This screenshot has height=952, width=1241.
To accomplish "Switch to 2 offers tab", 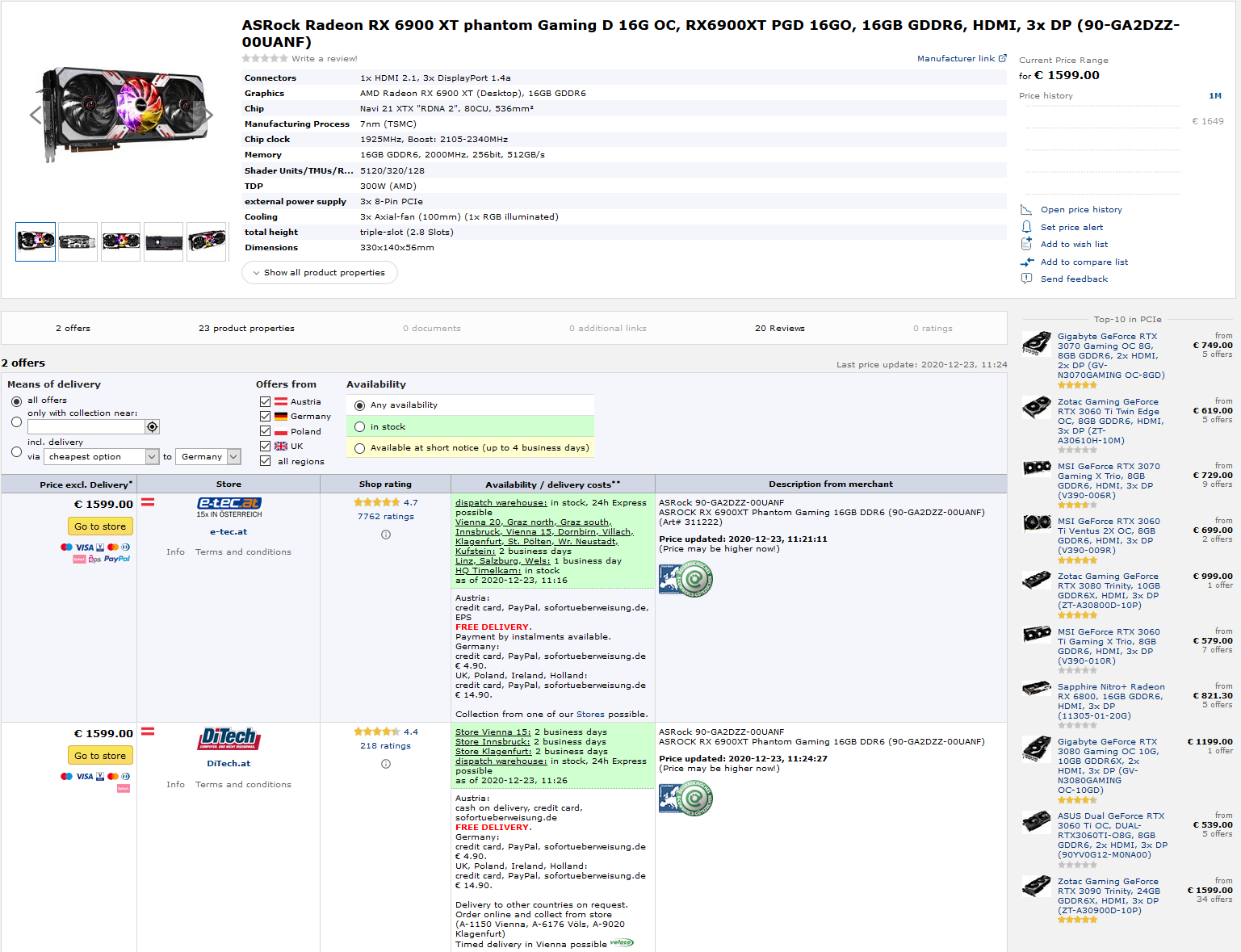I will (x=73, y=328).
